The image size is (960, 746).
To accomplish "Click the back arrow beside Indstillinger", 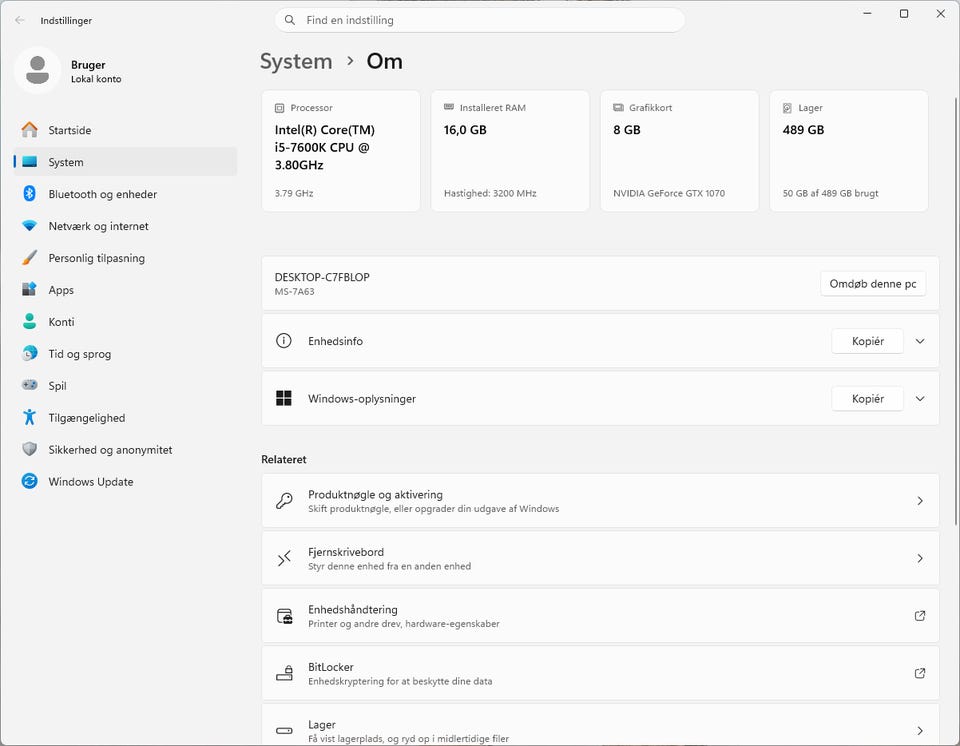I will 20,20.
